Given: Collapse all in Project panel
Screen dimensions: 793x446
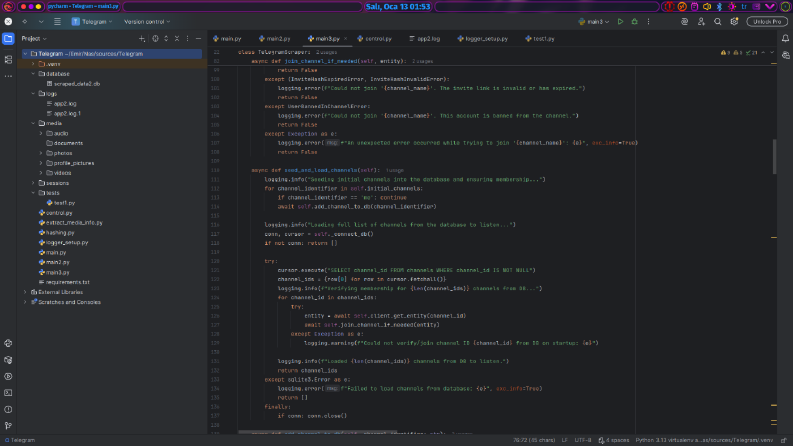Looking at the screenshot, I should [x=177, y=39].
